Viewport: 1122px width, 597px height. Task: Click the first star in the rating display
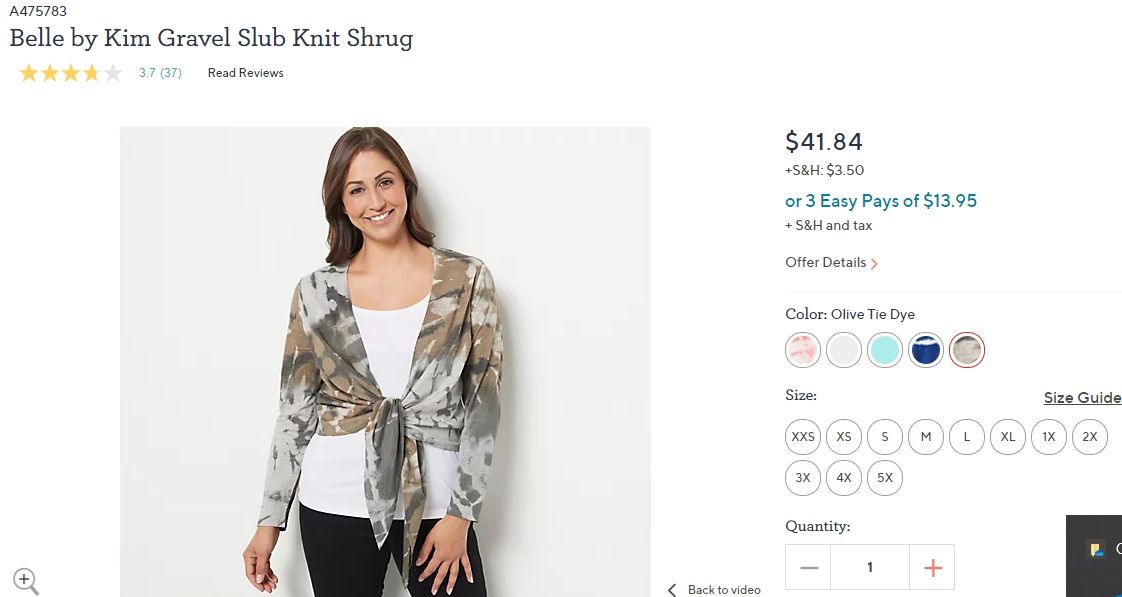[30, 72]
